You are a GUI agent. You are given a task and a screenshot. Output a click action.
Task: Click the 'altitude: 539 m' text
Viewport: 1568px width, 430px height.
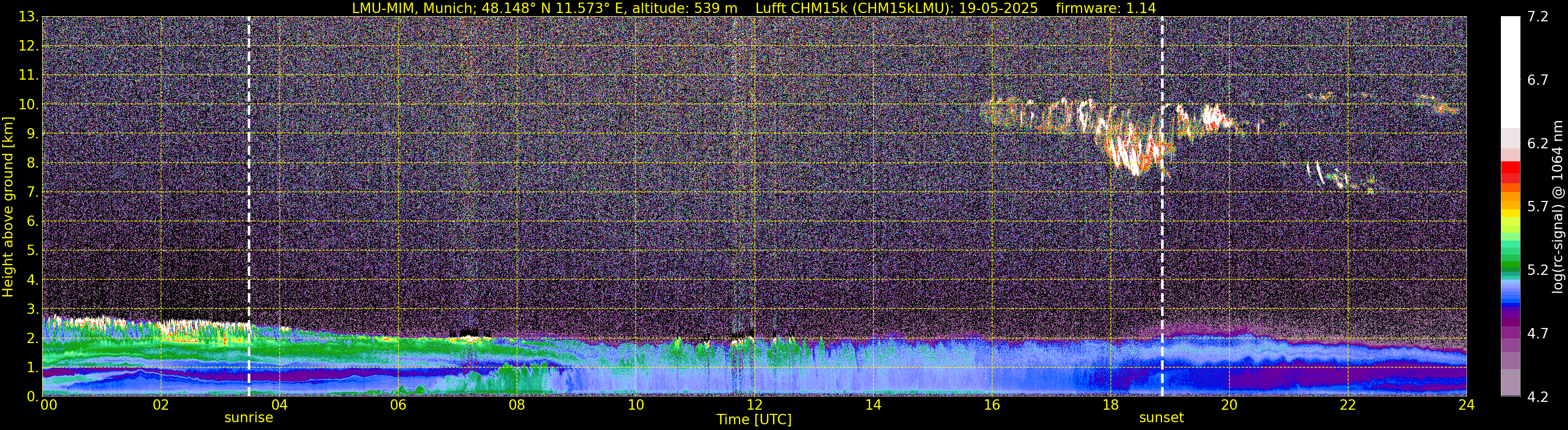point(684,8)
